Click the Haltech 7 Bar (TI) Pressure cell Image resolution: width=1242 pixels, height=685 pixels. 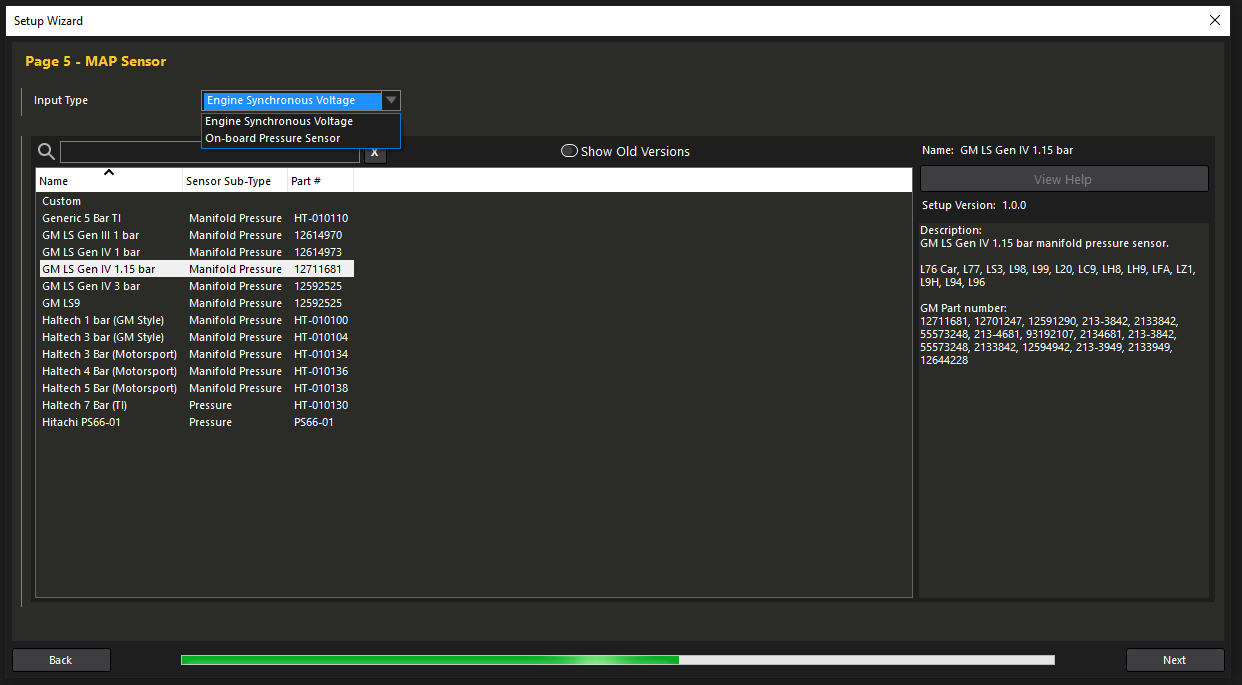[210, 405]
